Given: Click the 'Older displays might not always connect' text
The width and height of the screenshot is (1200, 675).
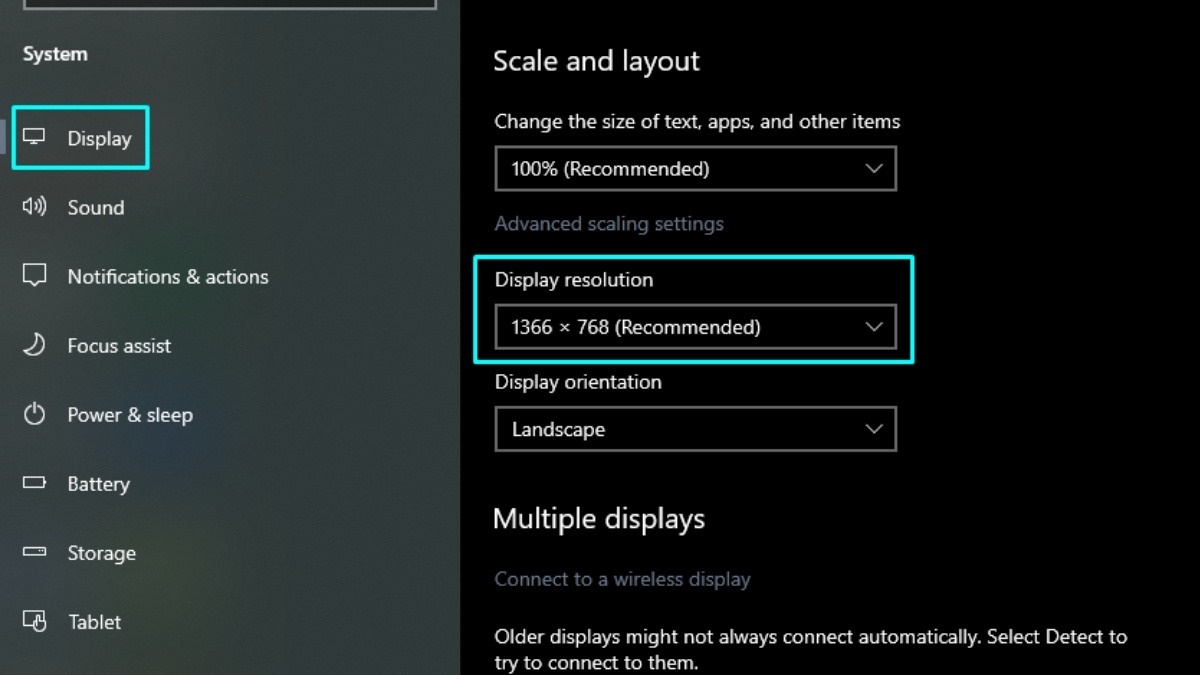Looking at the screenshot, I should point(811,649).
